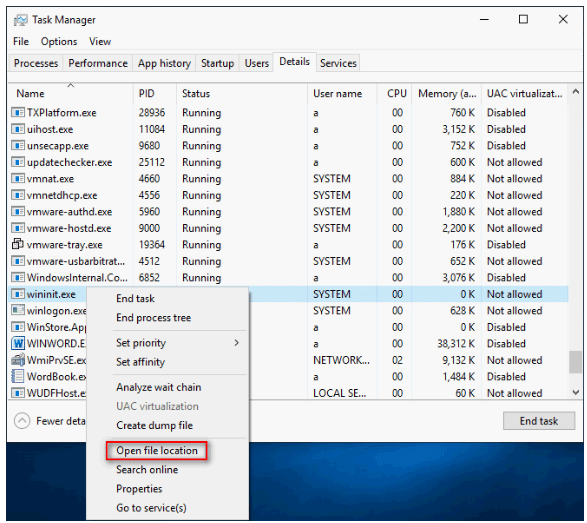Click the updatechecker.exe process icon
The image size is (587, 523).
pyautogui.click(x=18, y=162)
